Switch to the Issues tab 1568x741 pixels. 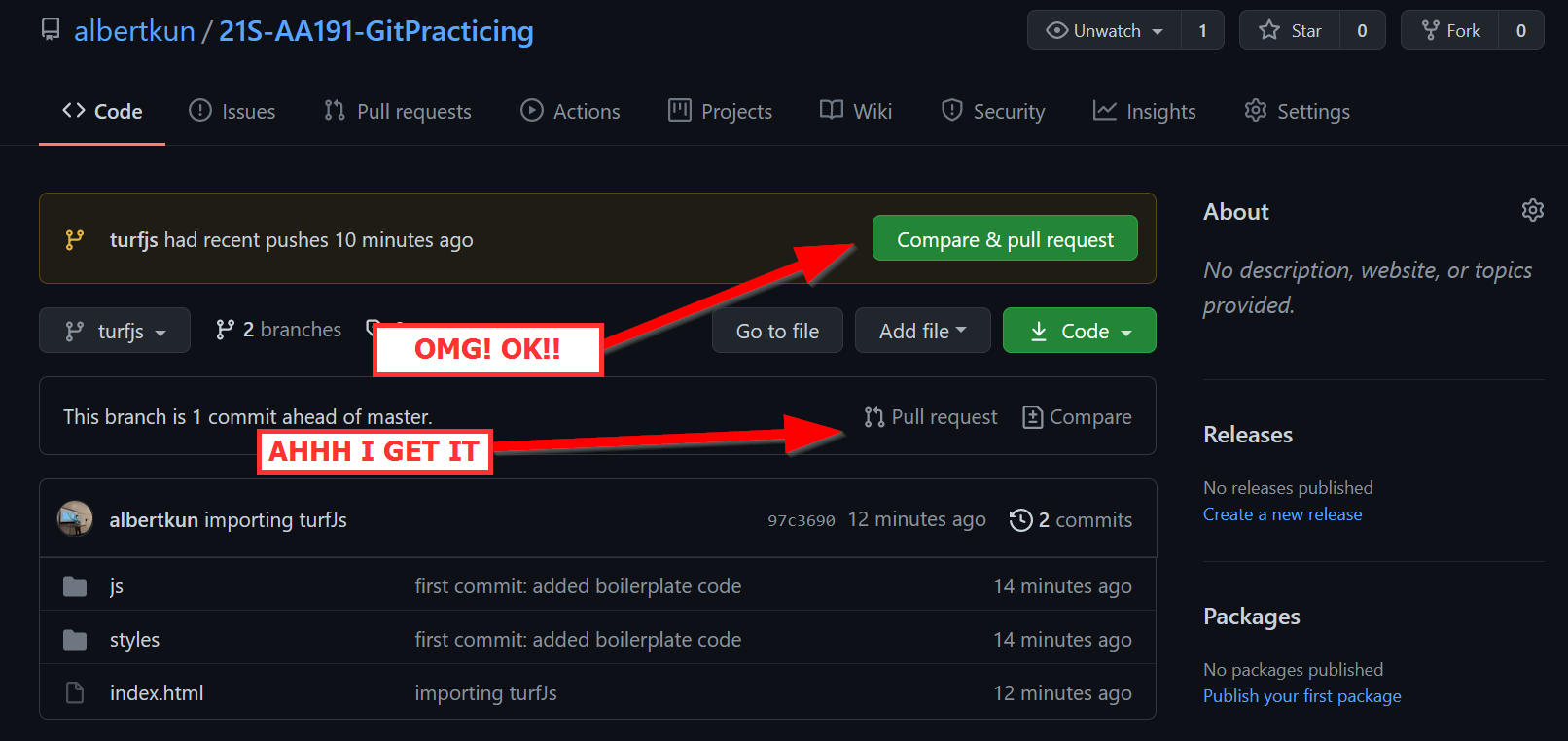[232, 111]
